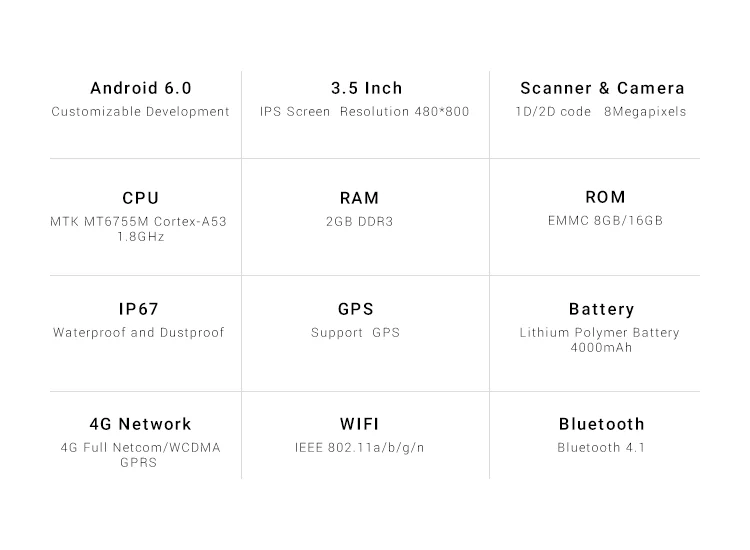Select the 2GB DDR3 text

(359, 221)
